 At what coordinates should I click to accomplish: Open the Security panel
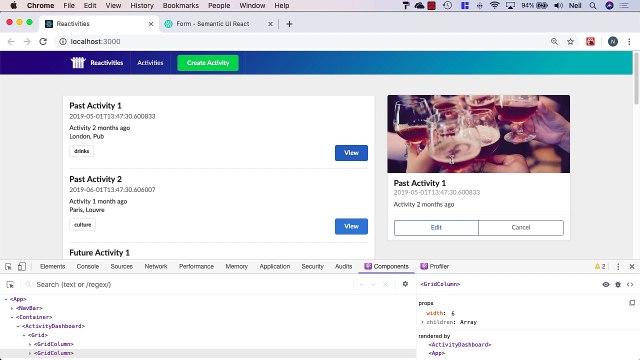pos(313,267)
